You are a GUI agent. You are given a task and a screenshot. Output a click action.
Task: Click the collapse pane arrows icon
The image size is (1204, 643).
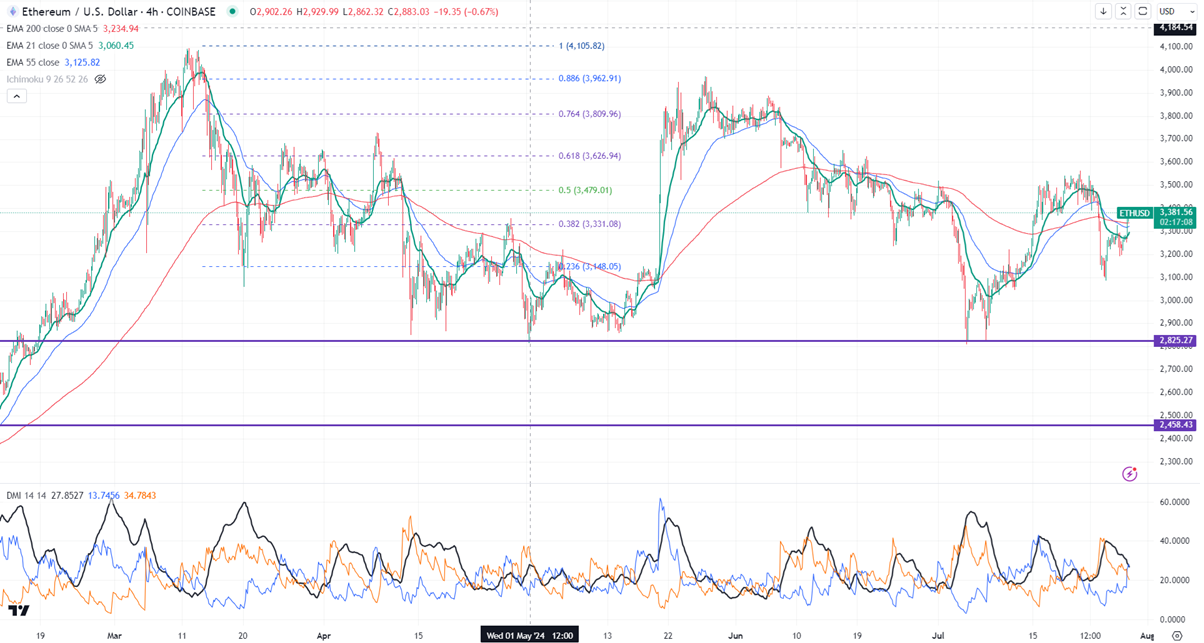[x=1123, y=11]
